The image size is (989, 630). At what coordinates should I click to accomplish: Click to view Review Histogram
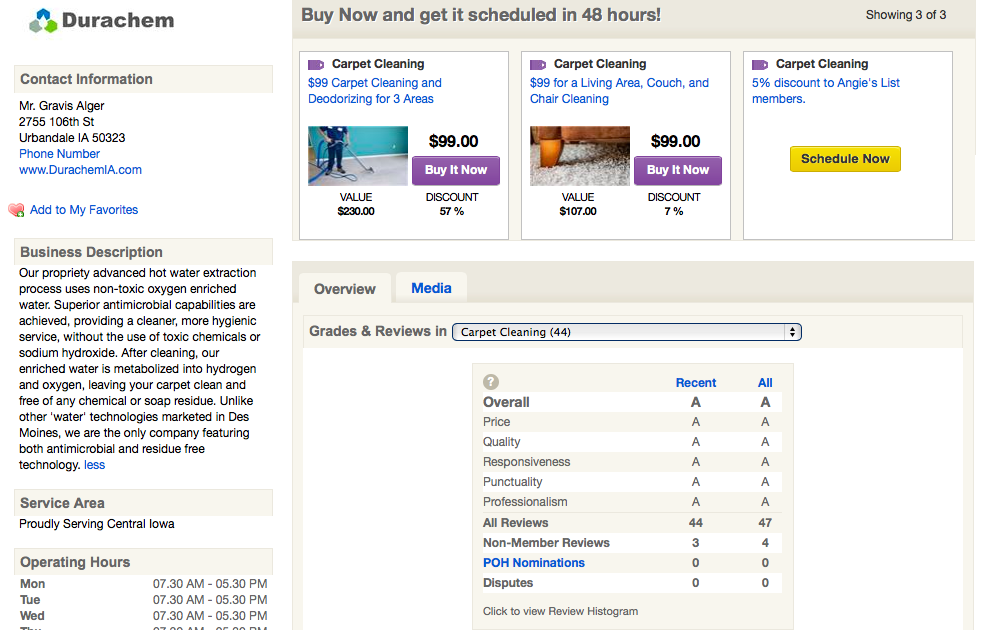(x=560, y=611)
